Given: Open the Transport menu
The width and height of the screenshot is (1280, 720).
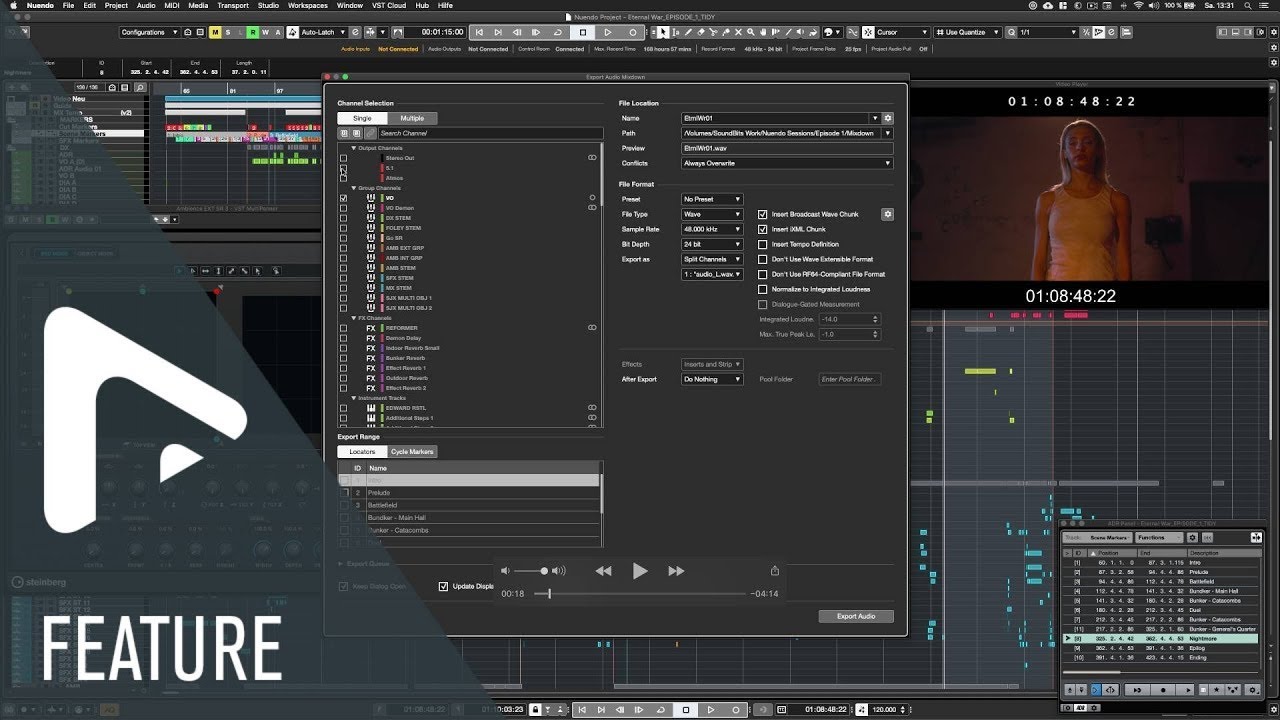Looking at the screenshot, I should [x=233, y=5].
